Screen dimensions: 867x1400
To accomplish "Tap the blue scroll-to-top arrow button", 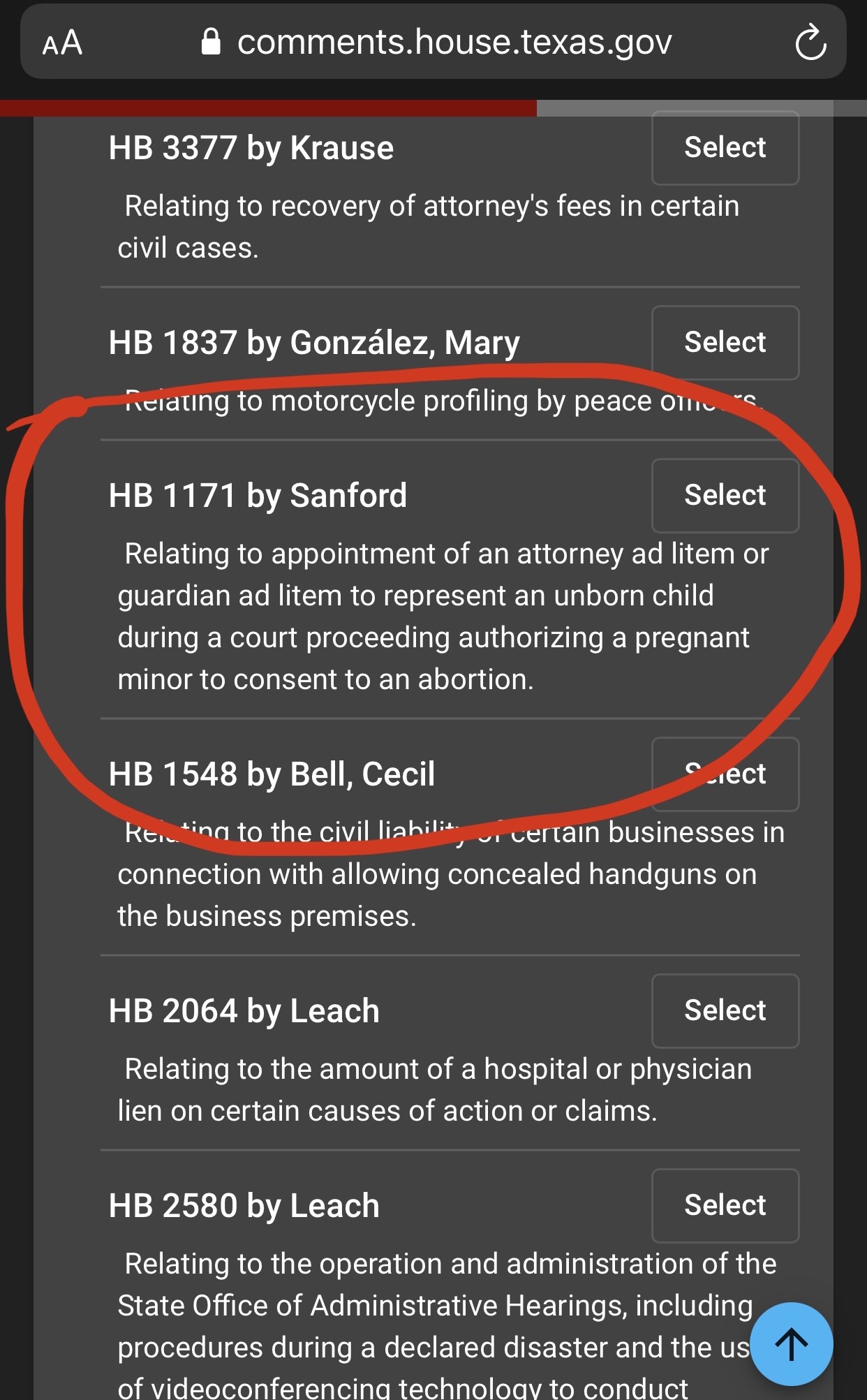I will pyautogui.click(x=791, y=1343).
